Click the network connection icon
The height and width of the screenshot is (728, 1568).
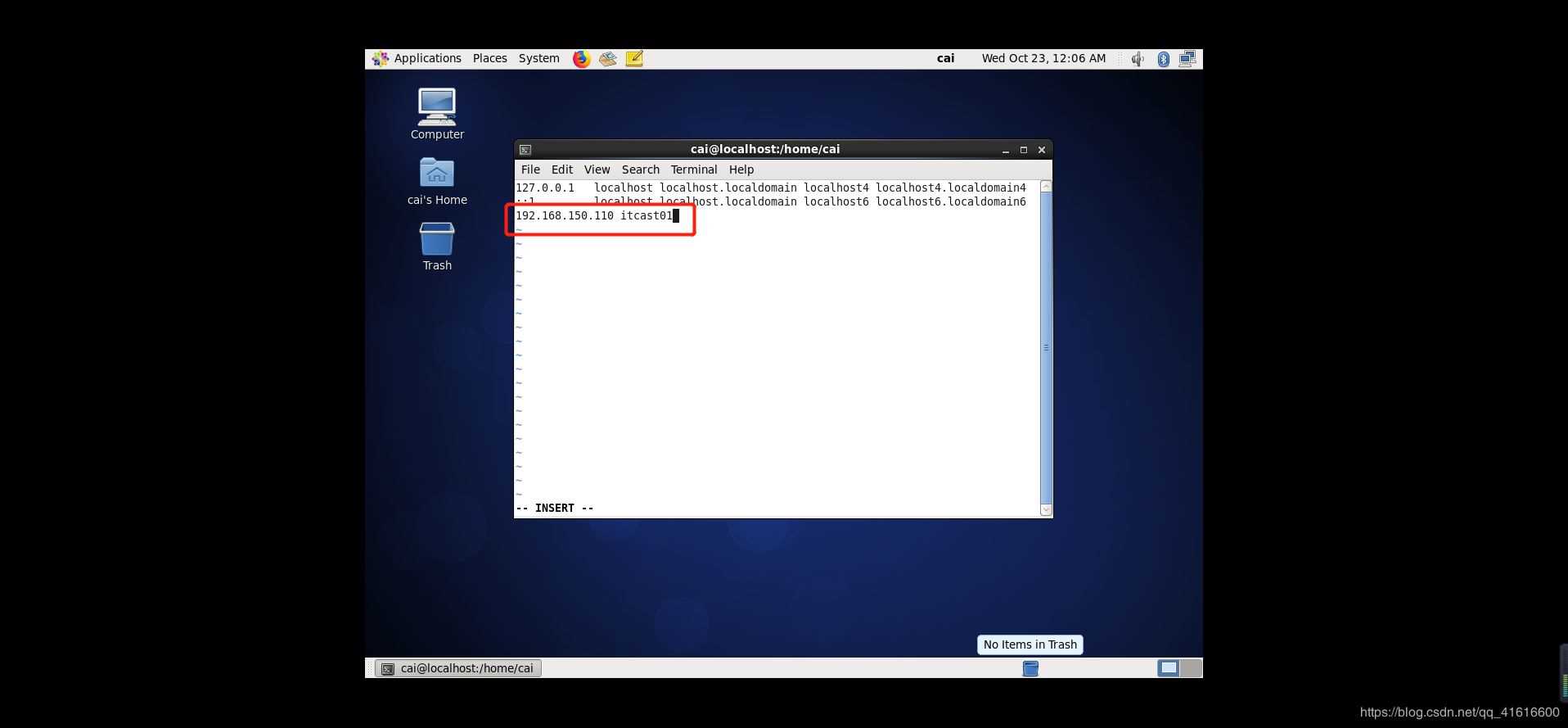tap(1187, 59)
